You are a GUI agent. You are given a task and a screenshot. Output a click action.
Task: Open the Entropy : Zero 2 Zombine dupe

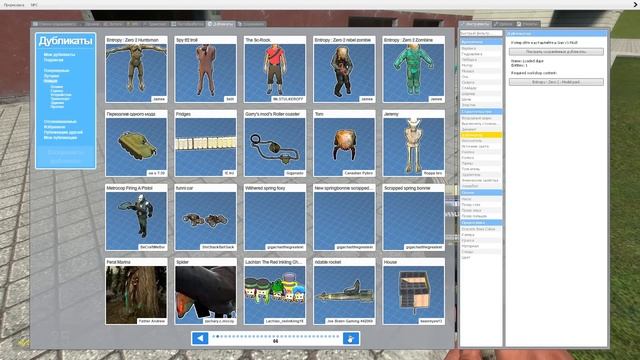[413, 69]
